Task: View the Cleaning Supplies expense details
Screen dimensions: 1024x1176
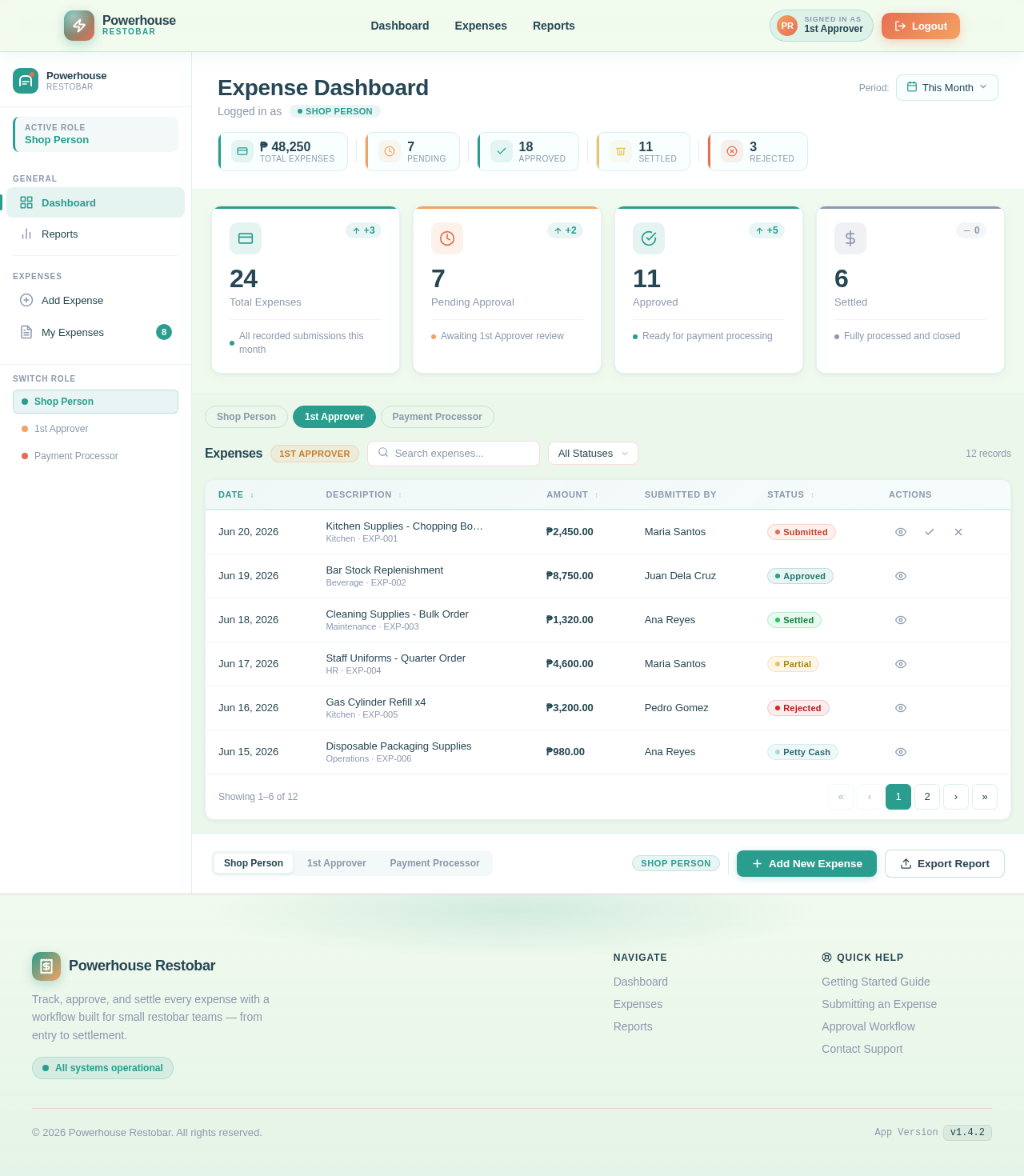Action: [901, 620]
